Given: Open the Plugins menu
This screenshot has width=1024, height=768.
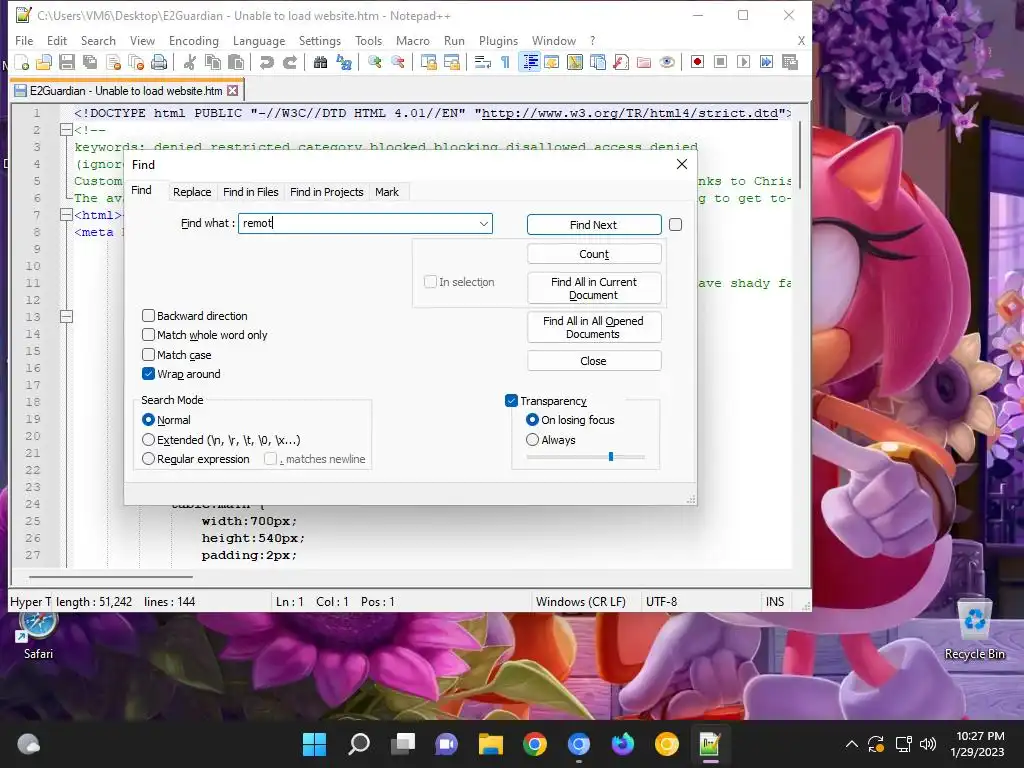Looking at the screenshot, I should point(498,40).
